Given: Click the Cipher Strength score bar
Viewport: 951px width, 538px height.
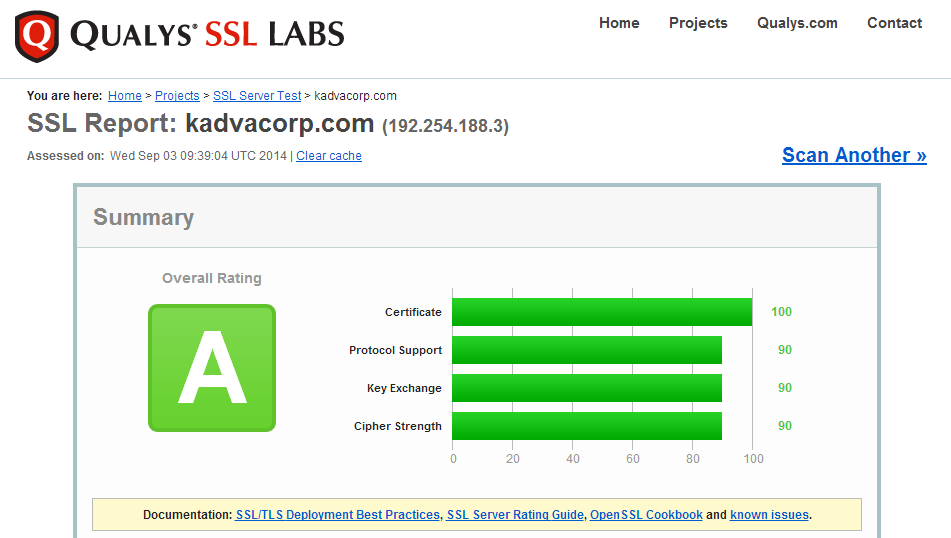Looking at the screenshot, I should (x=587, y=426).
